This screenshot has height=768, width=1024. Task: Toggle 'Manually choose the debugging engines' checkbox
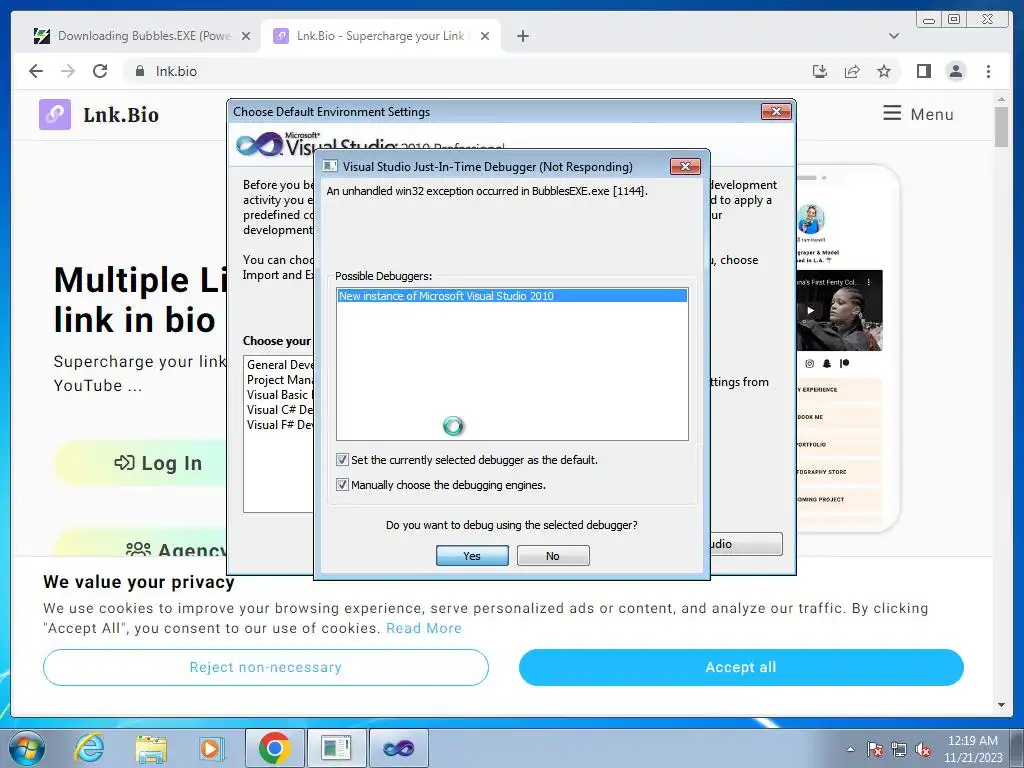(x=342, y=485)
